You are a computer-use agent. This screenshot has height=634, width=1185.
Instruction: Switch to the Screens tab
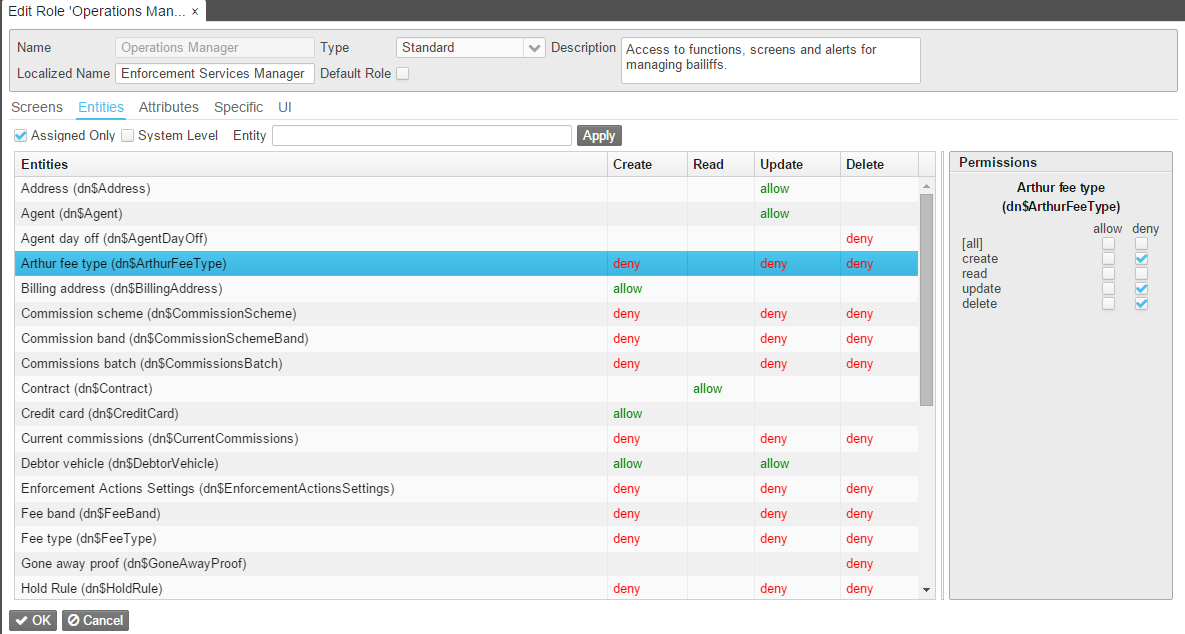37,107
